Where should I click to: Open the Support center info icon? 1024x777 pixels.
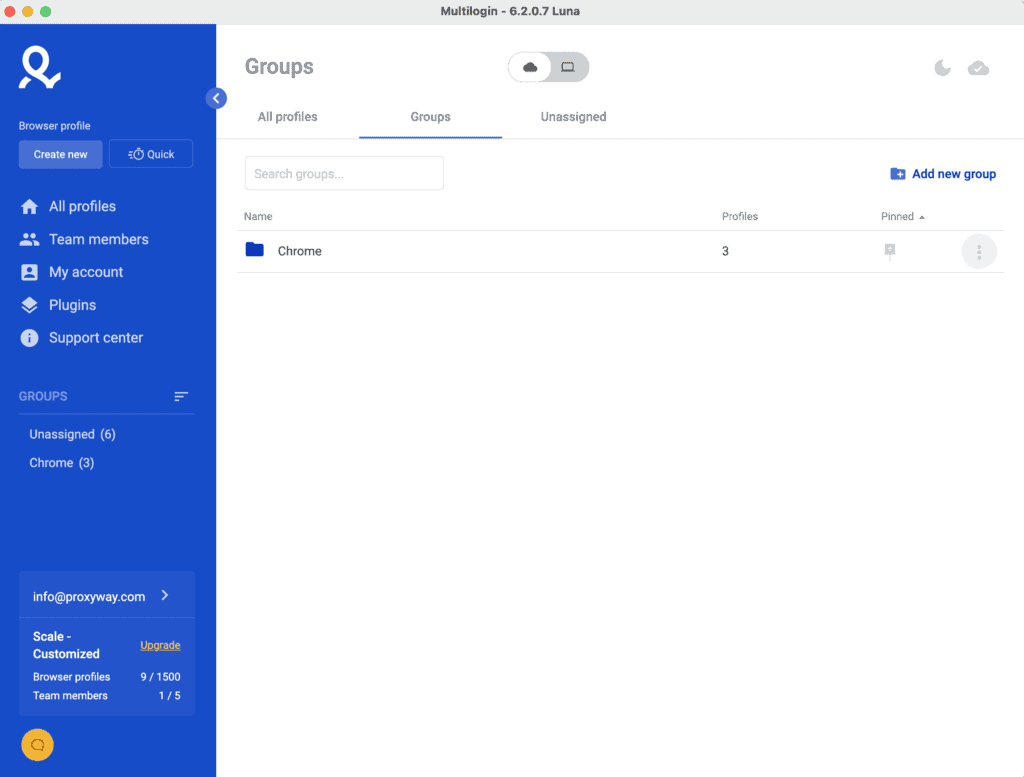(27, 337)
